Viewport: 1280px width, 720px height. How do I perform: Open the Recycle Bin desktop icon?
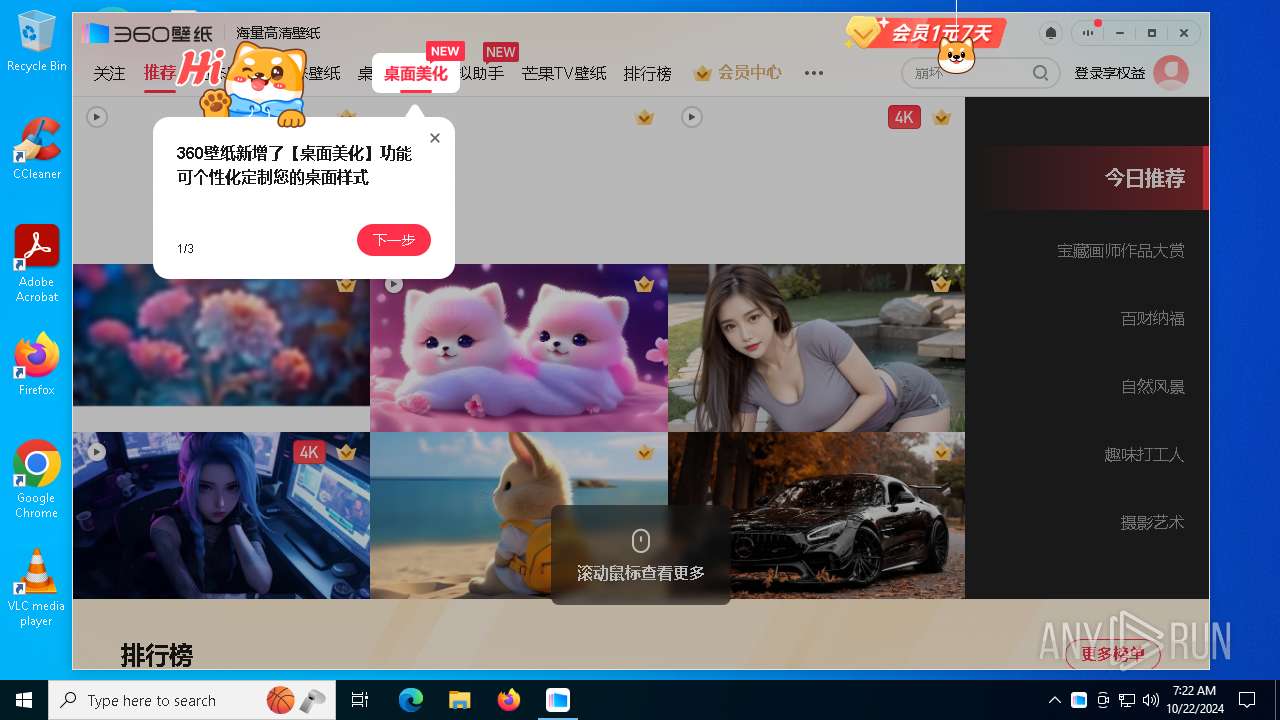37,41
